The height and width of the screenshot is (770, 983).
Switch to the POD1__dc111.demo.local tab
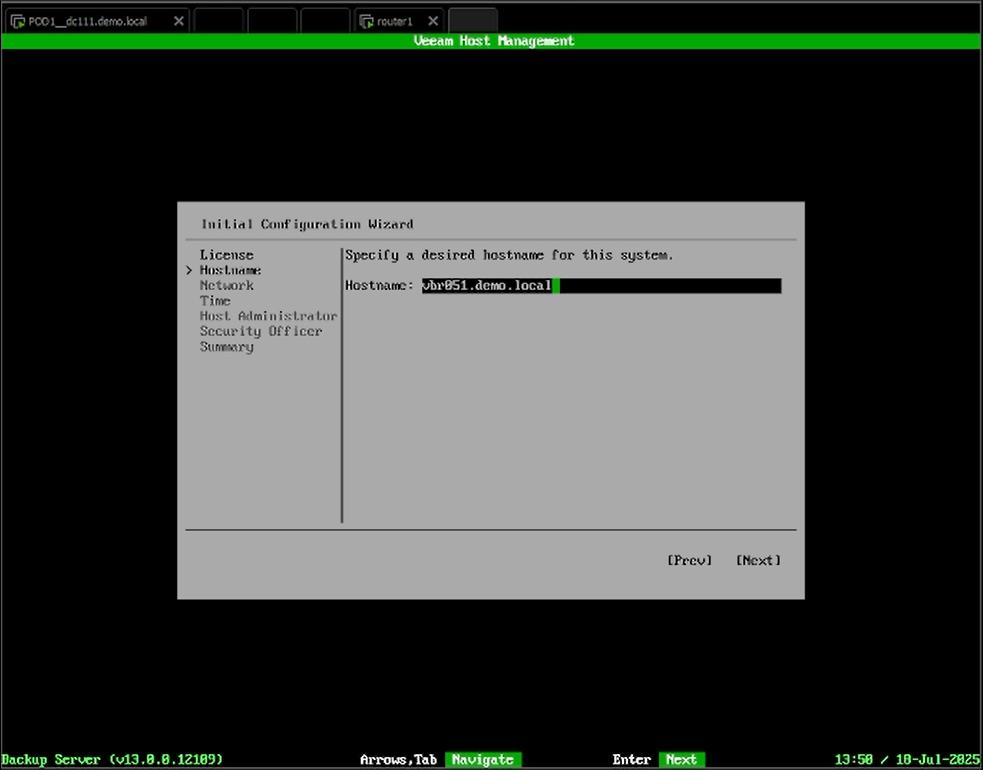pyautogui.click(x=87, y=21)
